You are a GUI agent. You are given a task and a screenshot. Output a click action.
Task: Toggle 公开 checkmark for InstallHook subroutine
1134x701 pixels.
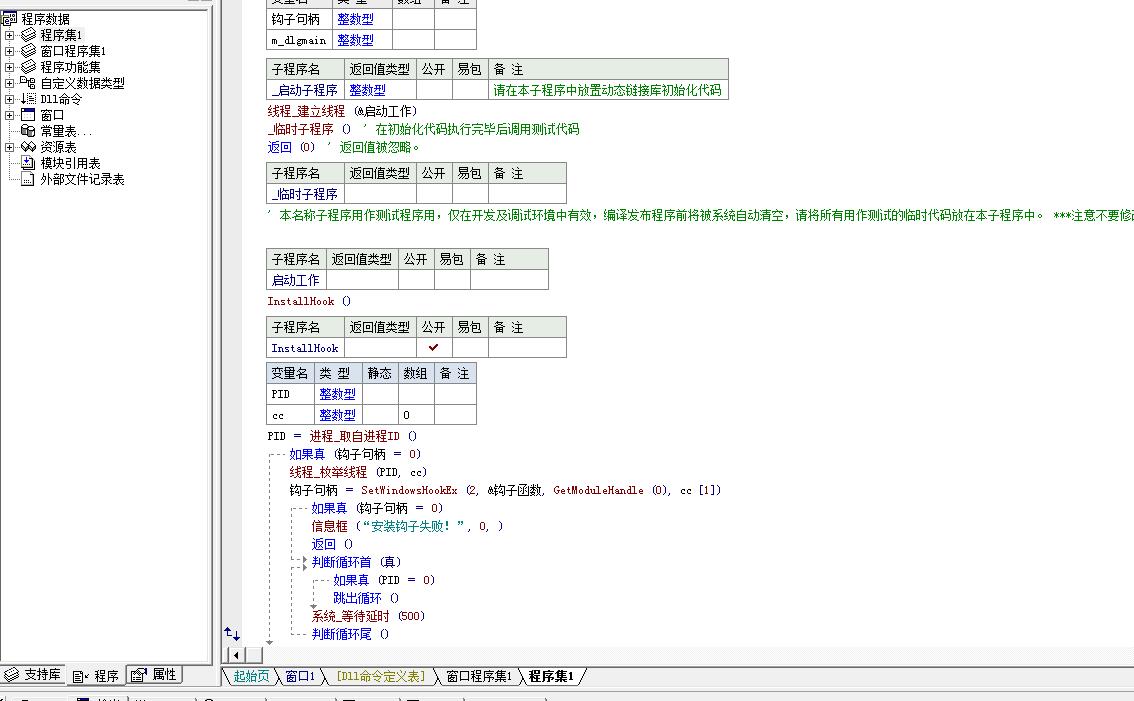(x=433, y=348)
